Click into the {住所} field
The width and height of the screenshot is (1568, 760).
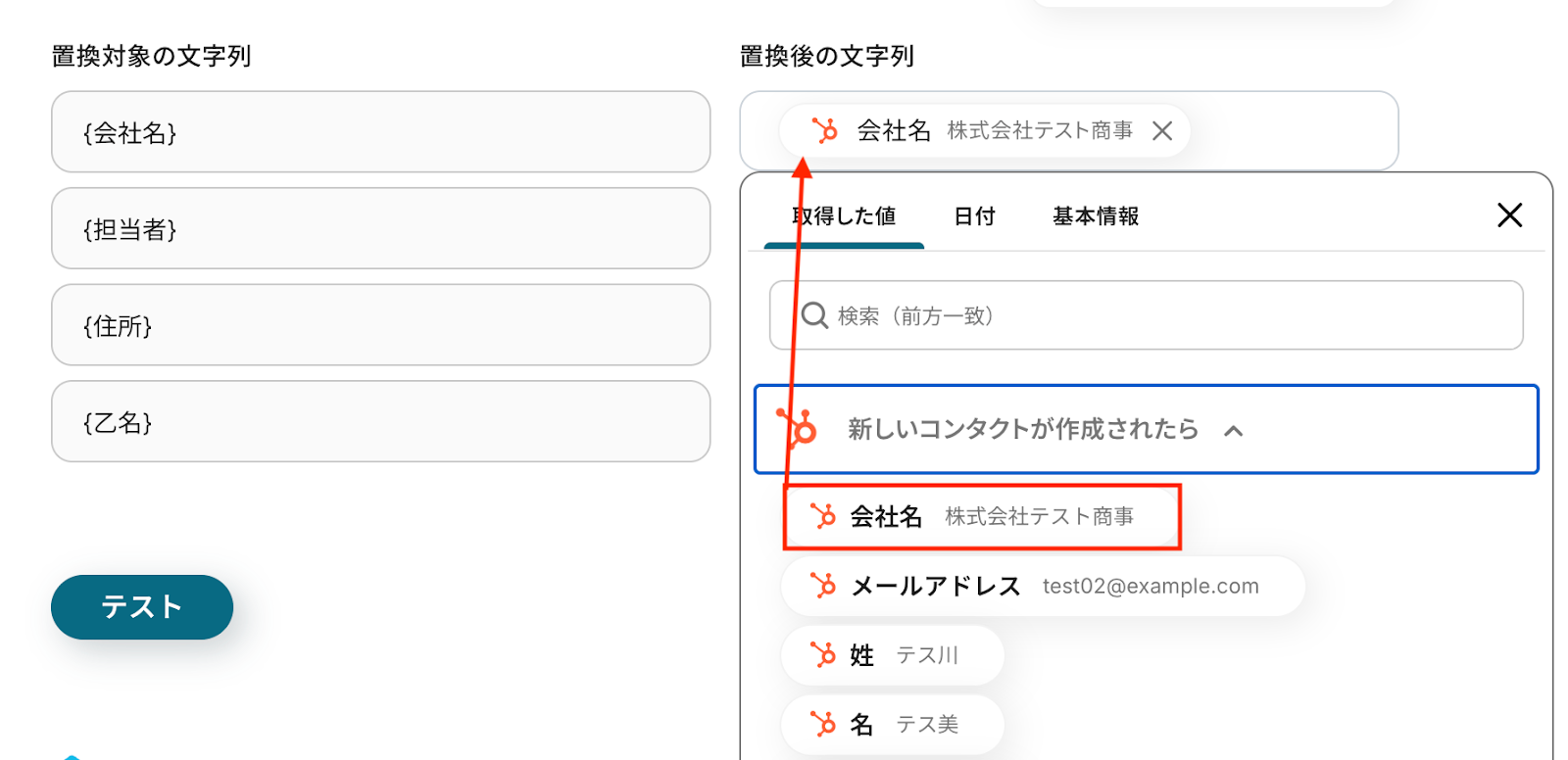click(380, 325)
